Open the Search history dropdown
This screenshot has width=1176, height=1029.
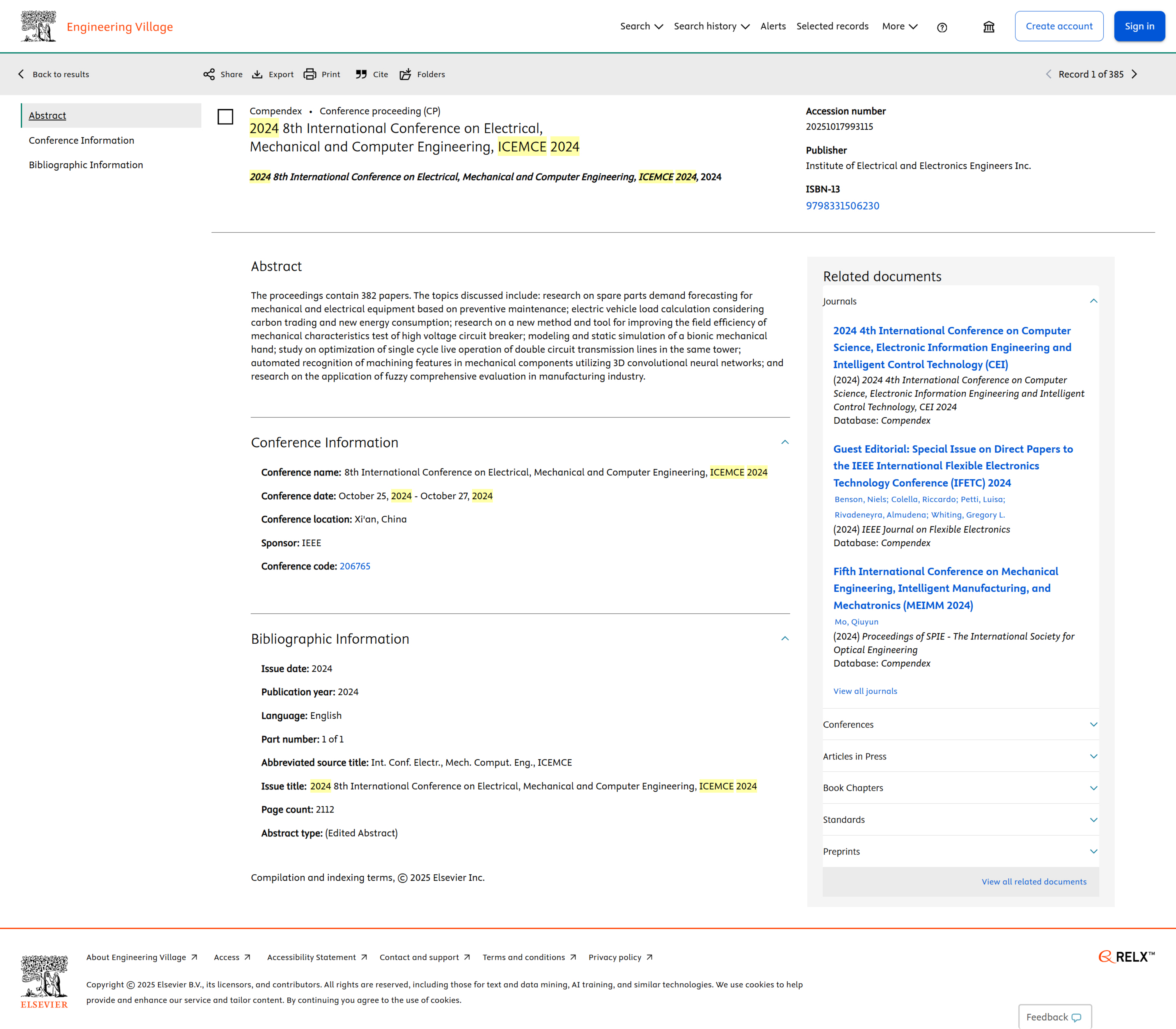(x=712, y=26)
